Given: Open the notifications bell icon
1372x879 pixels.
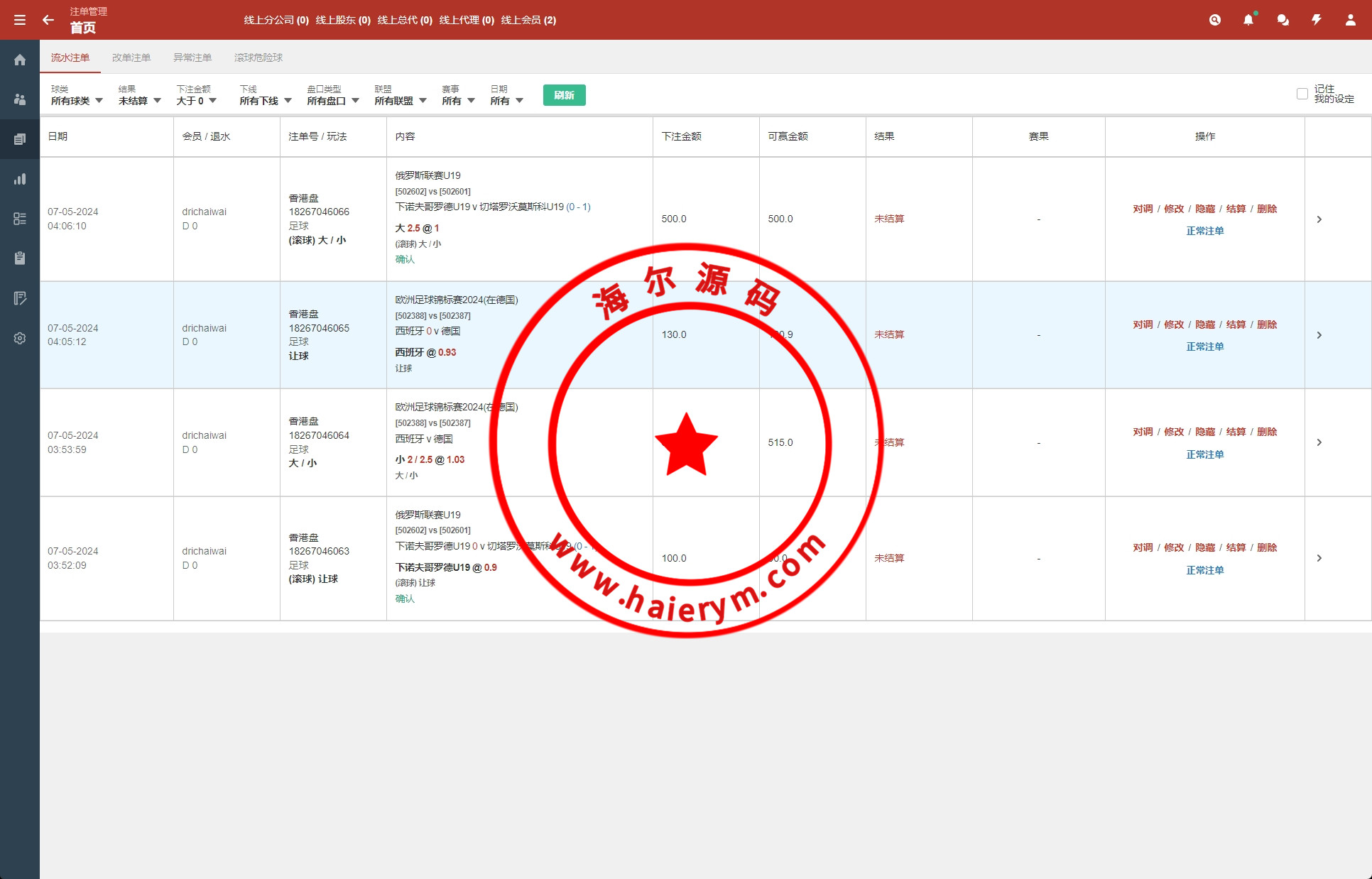Looking at the screenshot, I should pyautogui.click(x=1248, y=20).
